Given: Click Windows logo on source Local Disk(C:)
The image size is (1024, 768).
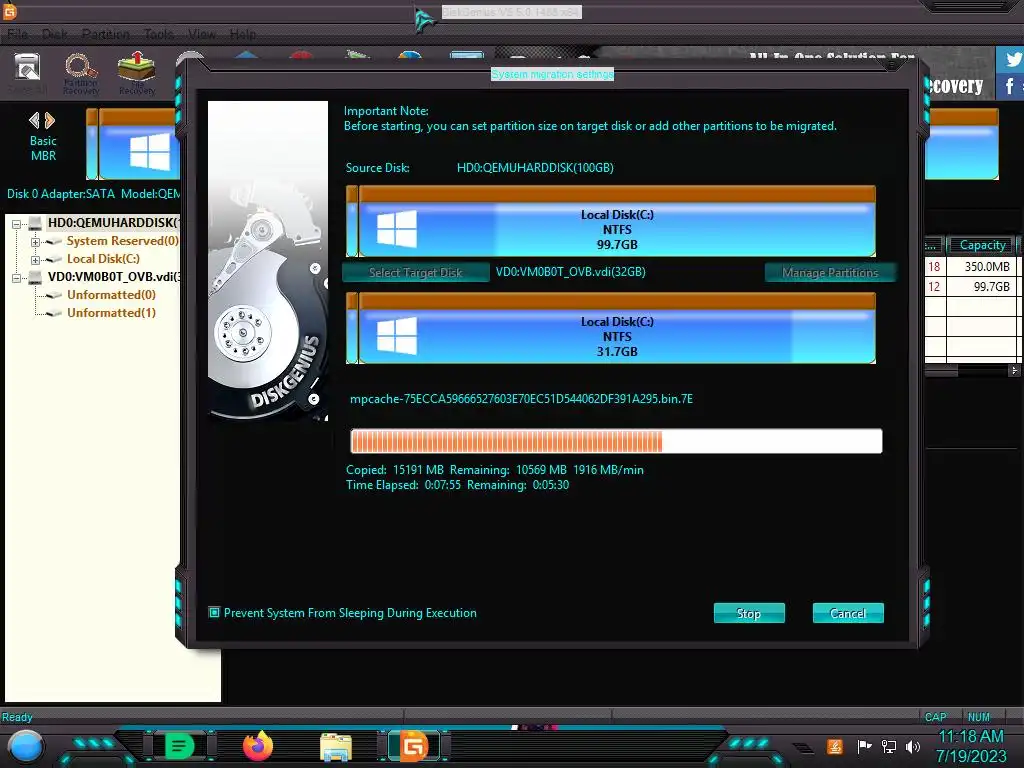Looking at the screenshot, I should (397, 229).
